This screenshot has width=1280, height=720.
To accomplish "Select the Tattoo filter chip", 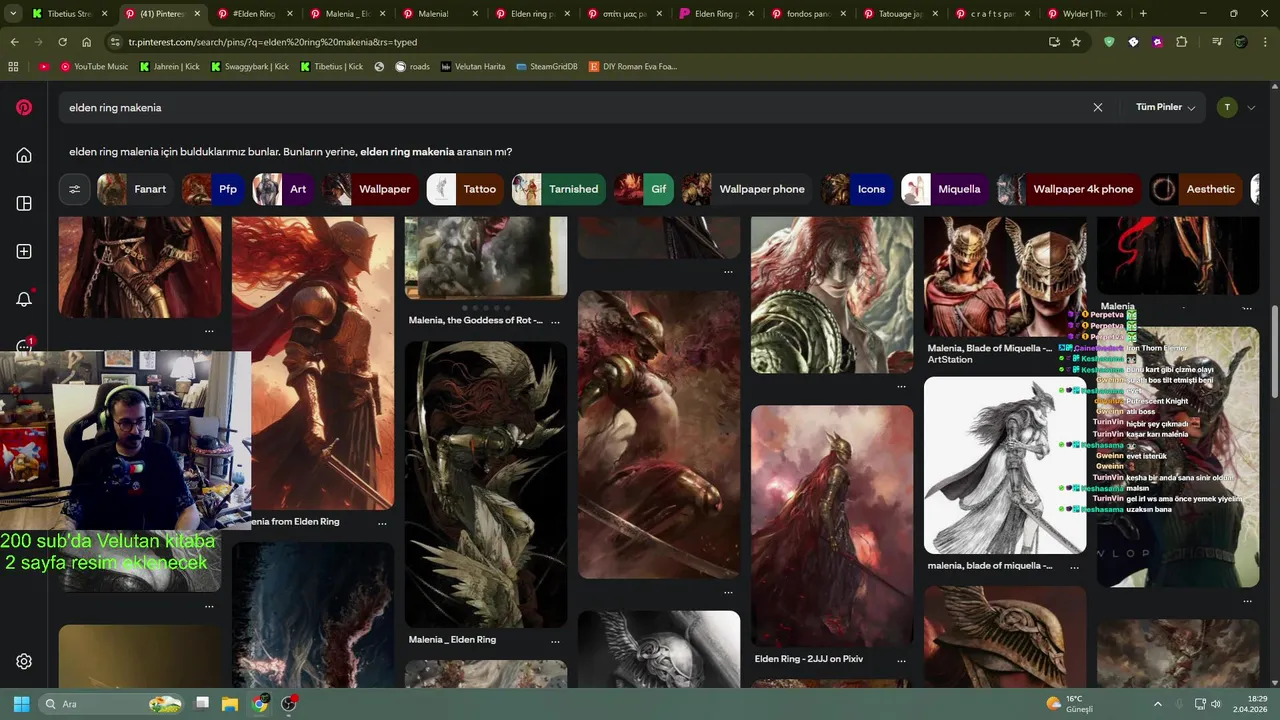I will 465,189.
